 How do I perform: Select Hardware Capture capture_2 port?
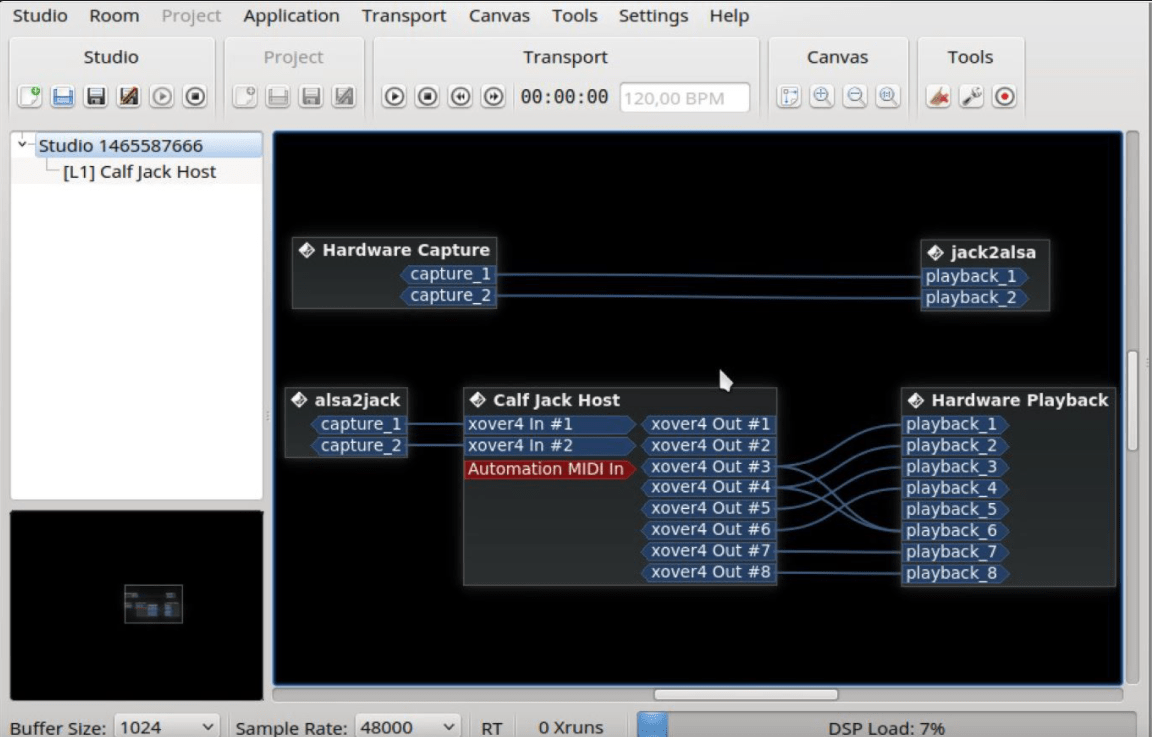point(448,295)
